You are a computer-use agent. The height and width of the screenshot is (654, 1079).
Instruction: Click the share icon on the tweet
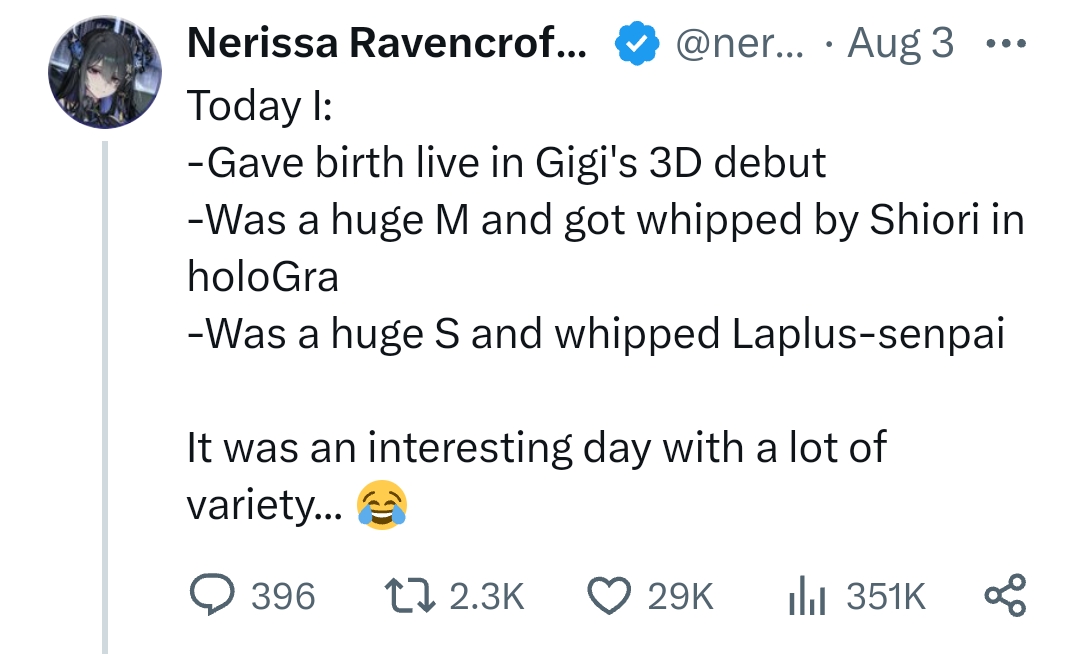[x=1004, y=596]
